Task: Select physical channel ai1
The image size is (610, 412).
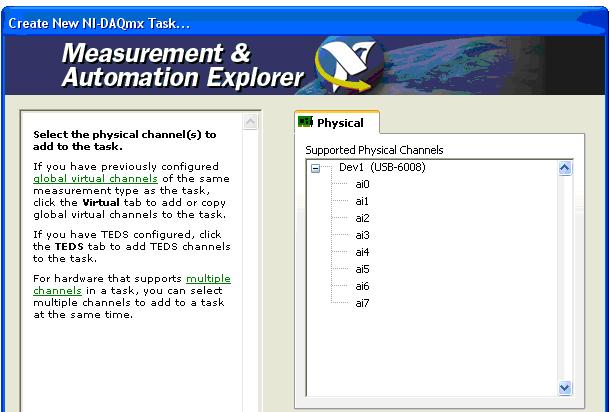Action: click(x=362, y=201)
